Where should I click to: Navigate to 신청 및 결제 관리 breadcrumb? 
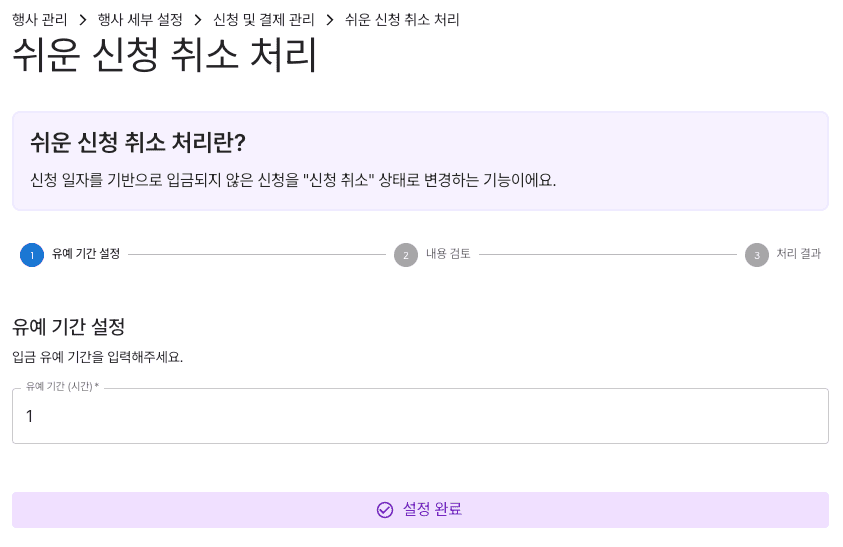[264, 19]
